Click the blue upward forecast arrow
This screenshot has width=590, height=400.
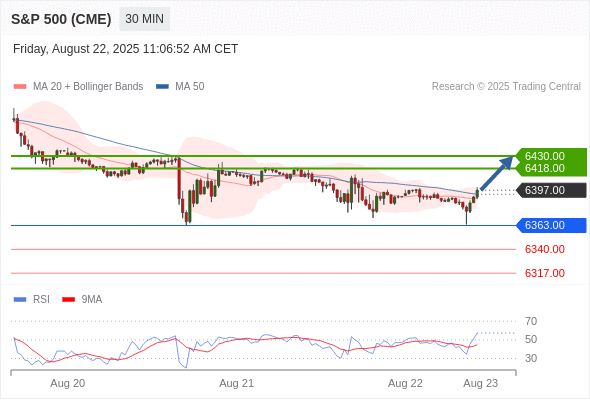pos(497,173)
